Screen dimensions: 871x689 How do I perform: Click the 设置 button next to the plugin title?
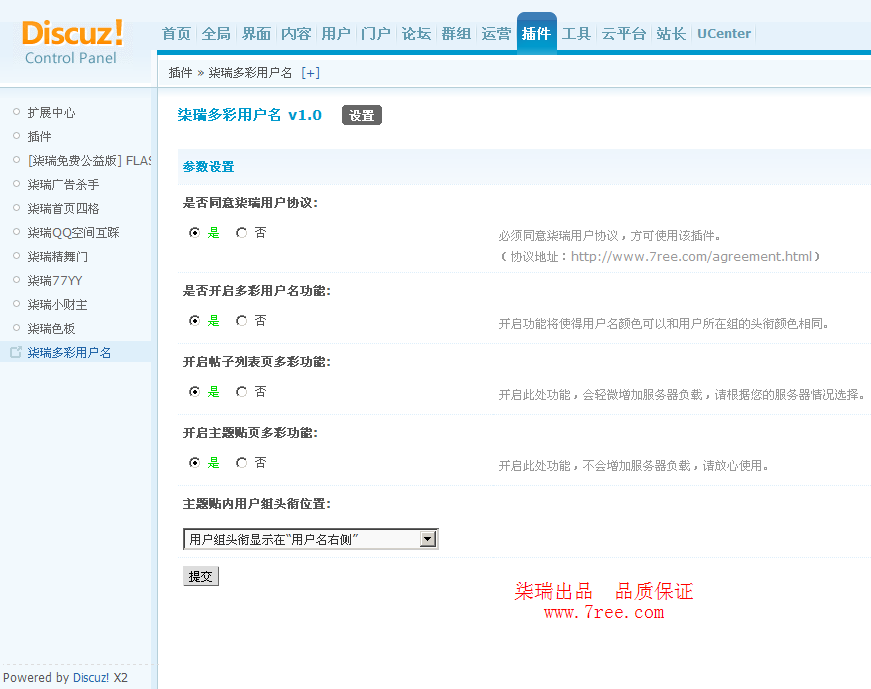pyautogui.click(x=361, y=114)
